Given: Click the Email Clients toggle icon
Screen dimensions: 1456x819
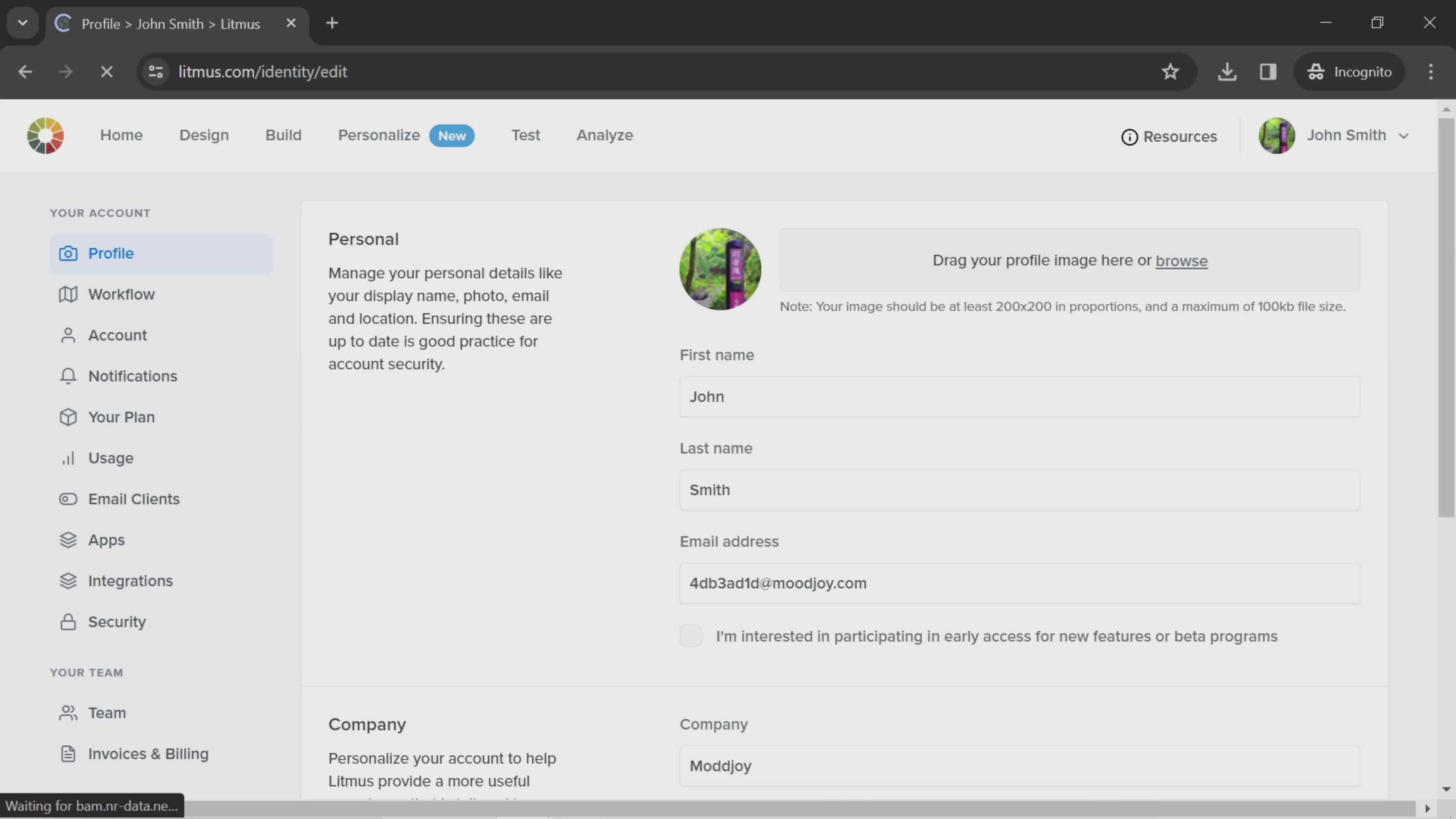Looking at the screenshot, I should click(68, 499).
